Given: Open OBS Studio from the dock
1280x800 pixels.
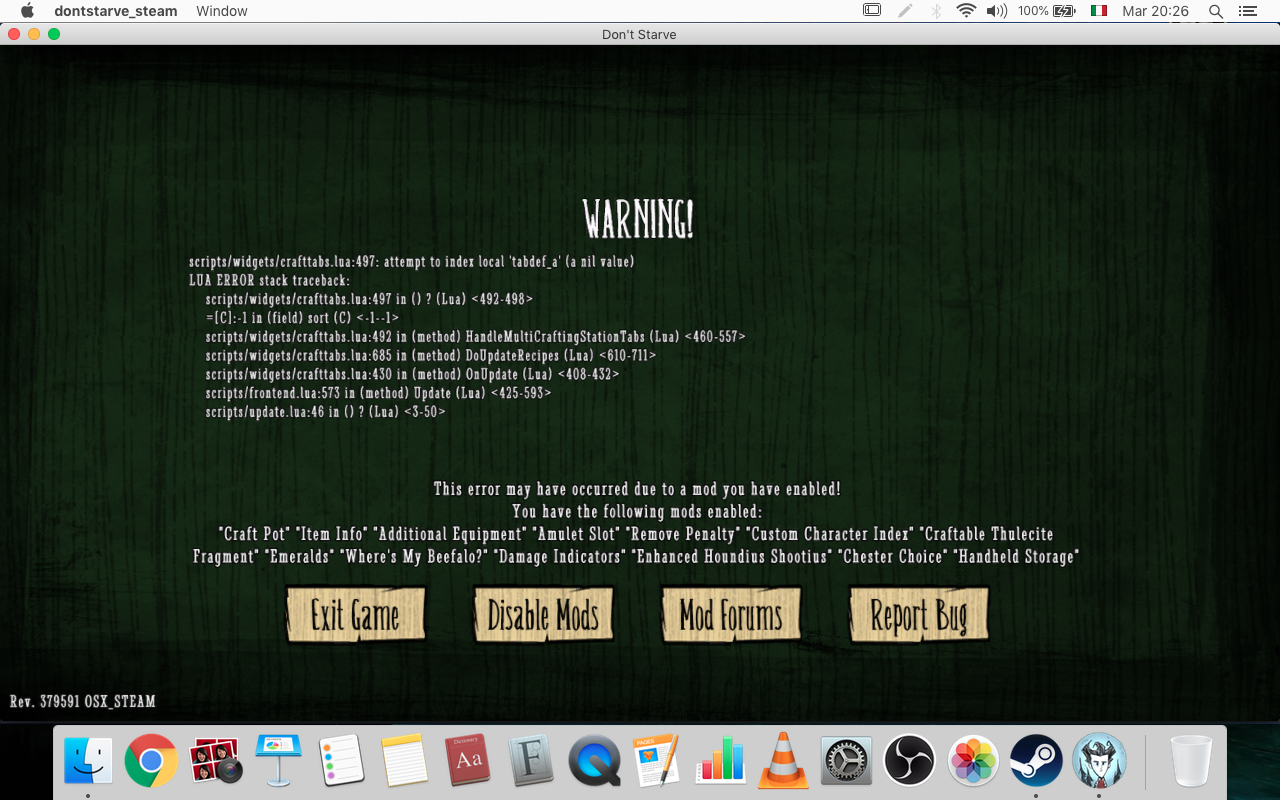Looking at the screenshot, I should point(909,760).
